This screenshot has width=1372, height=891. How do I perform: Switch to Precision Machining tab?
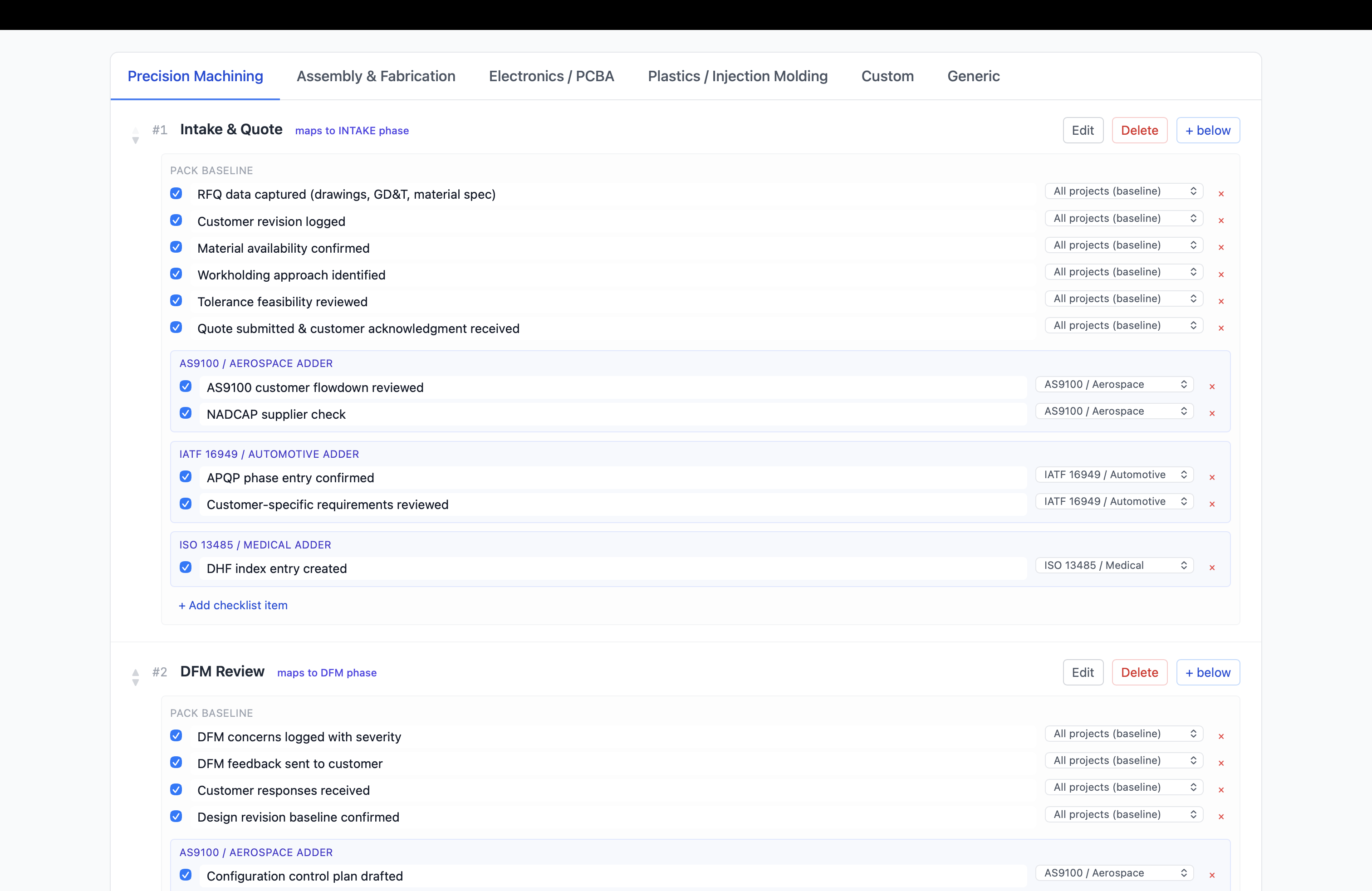click(195, 76)
